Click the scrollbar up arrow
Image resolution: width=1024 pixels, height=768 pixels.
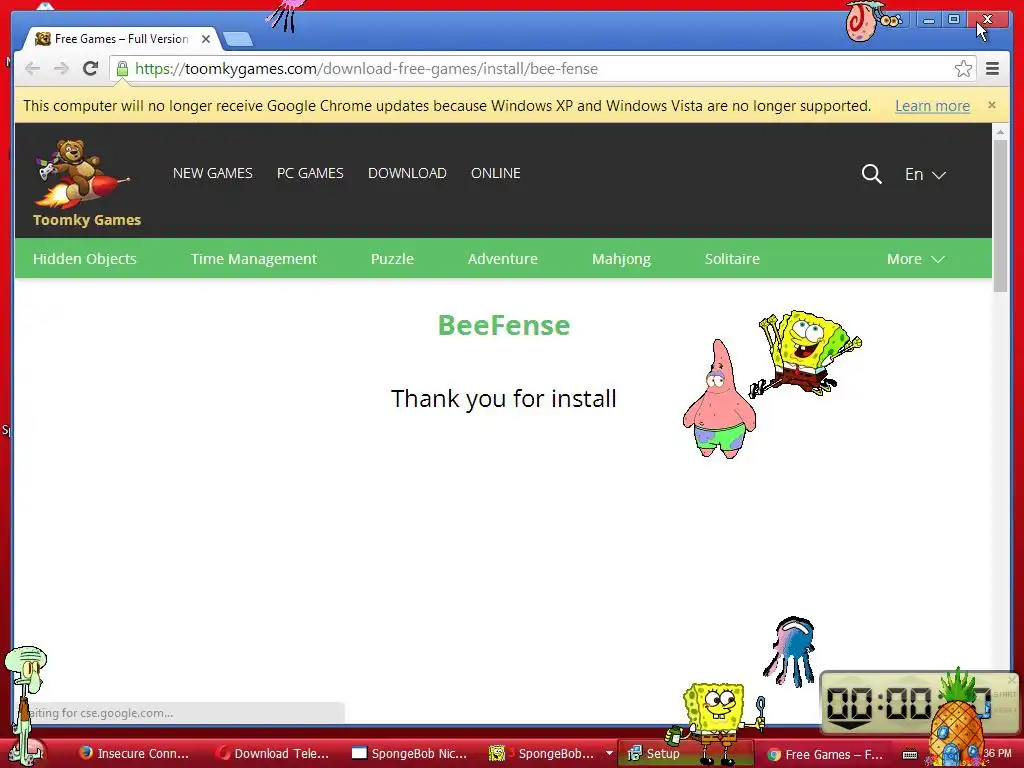point(1000,131)
